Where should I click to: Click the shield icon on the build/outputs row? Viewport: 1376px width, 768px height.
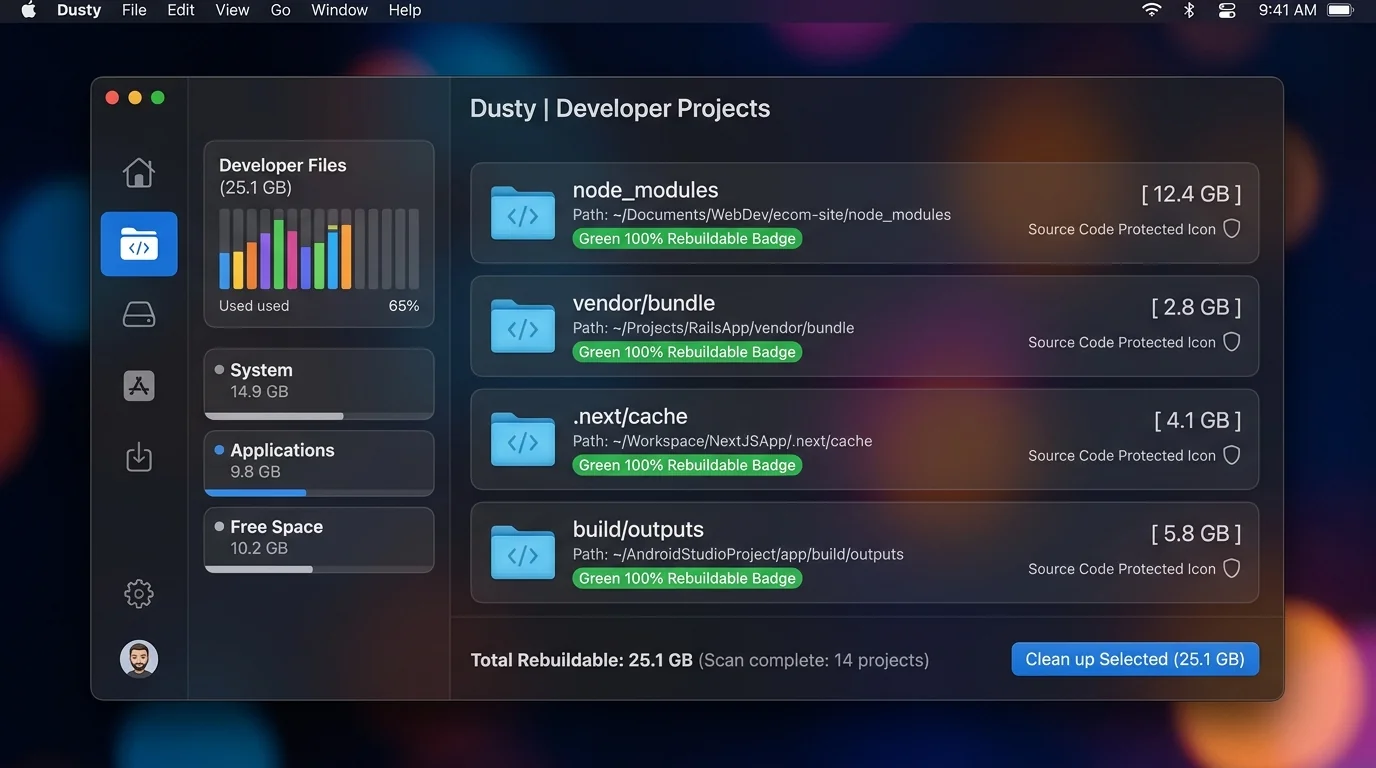pyautogui.click(x=1232, y=568)
